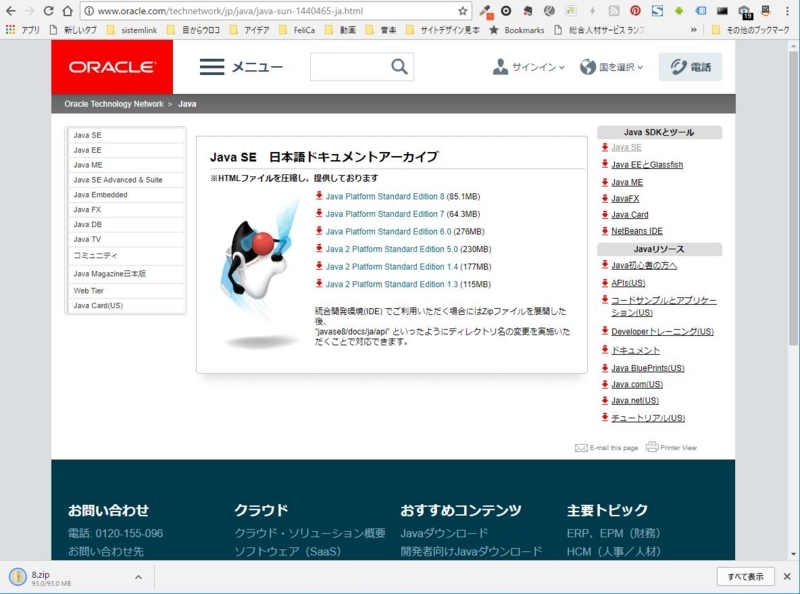Bookmark this page with star icon
The width and height of the screenshot is (800, 594).
(x=462, y=11)
